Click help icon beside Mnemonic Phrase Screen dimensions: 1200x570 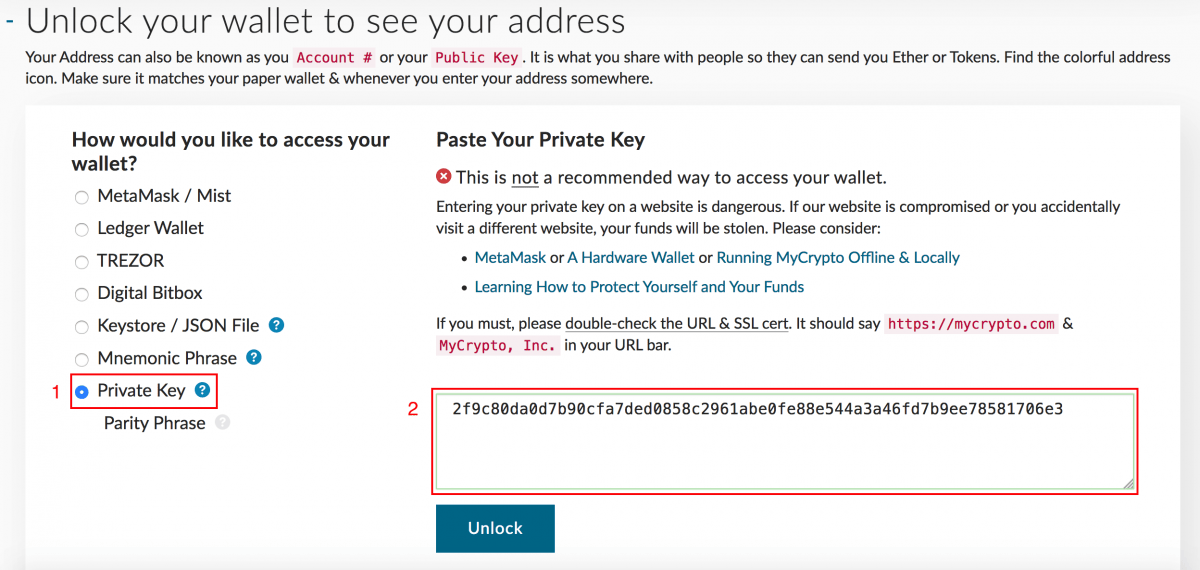click(x=254, y=357)
